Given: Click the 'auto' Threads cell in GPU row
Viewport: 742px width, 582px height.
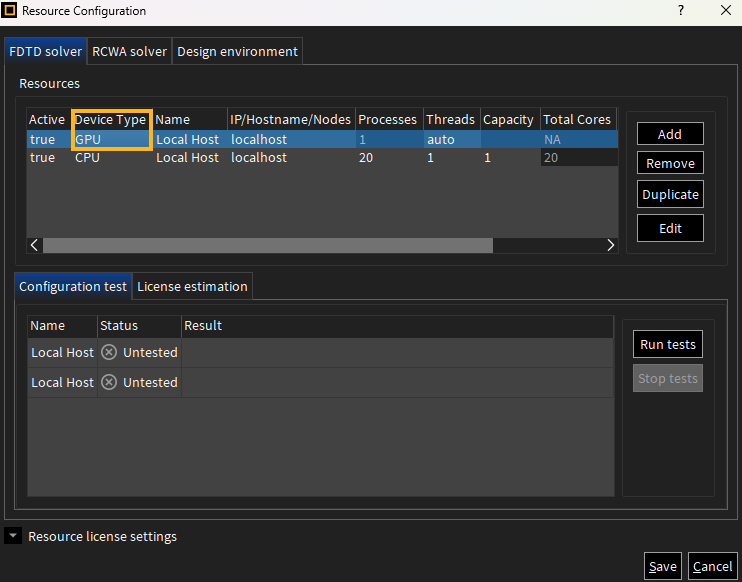Looking at the screenshot, I should pos(452,139).
